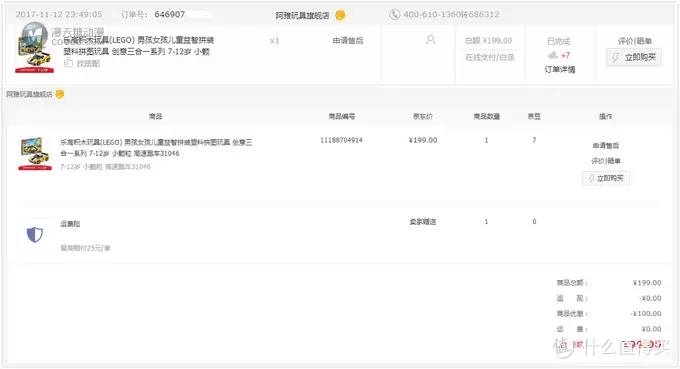Click 立即购买 button in detail table
The width and height of the screenshot is (680, 369).
(x=606, y=178)
